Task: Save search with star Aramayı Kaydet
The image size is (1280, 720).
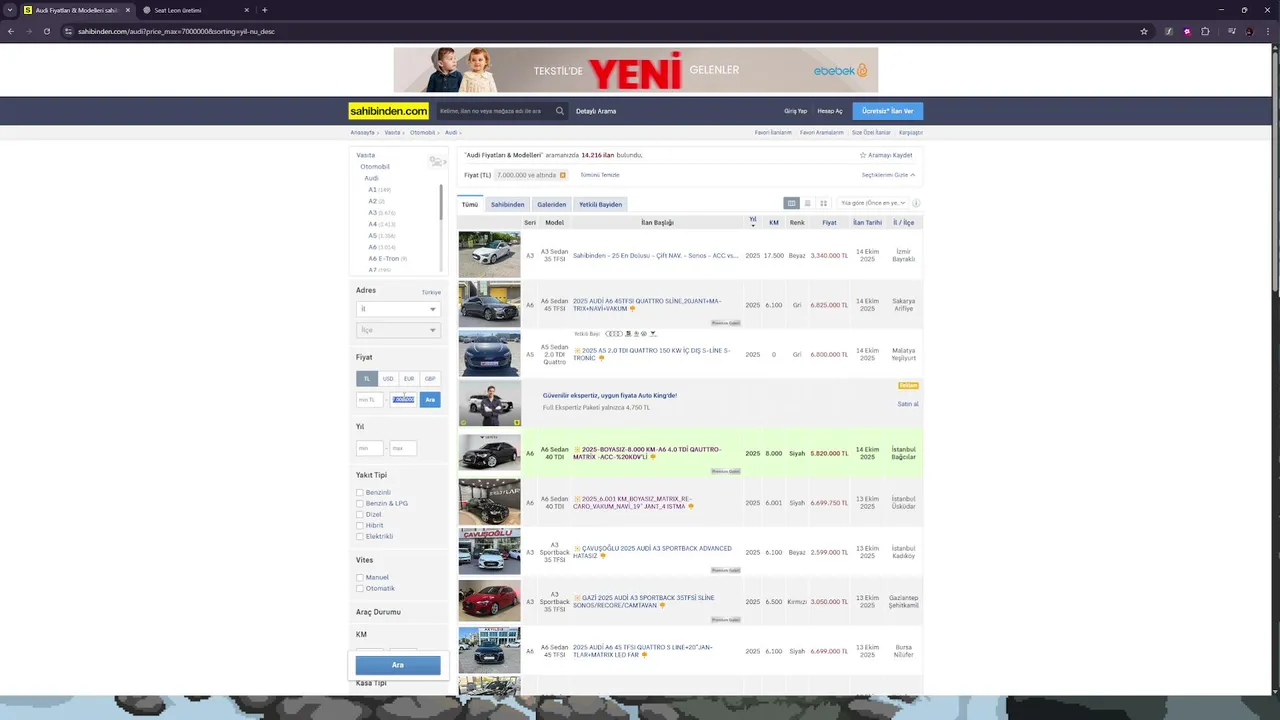Action: coord(886,155)
